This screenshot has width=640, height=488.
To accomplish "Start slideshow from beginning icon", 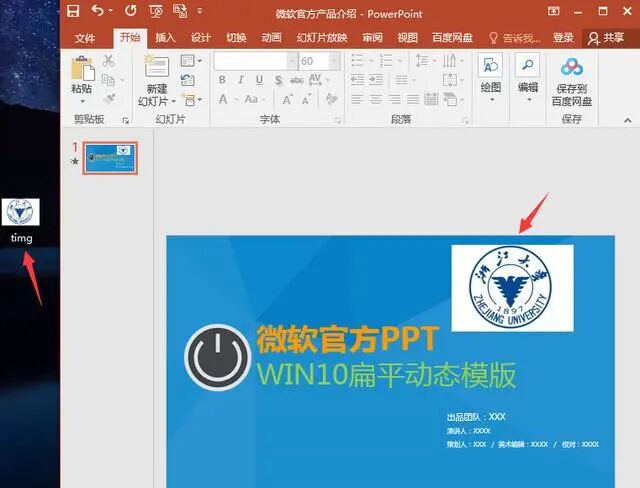I will click(x=156, y=11).
